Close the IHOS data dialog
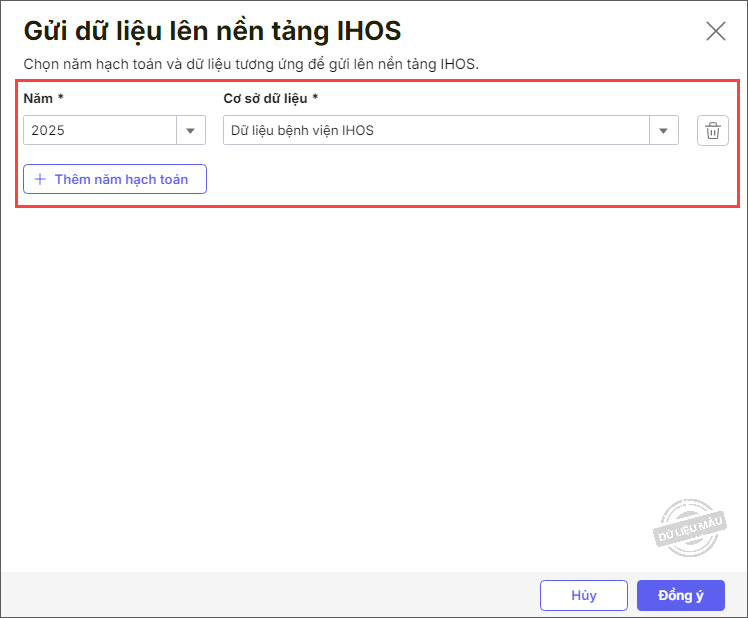 [x=716, y=31]
